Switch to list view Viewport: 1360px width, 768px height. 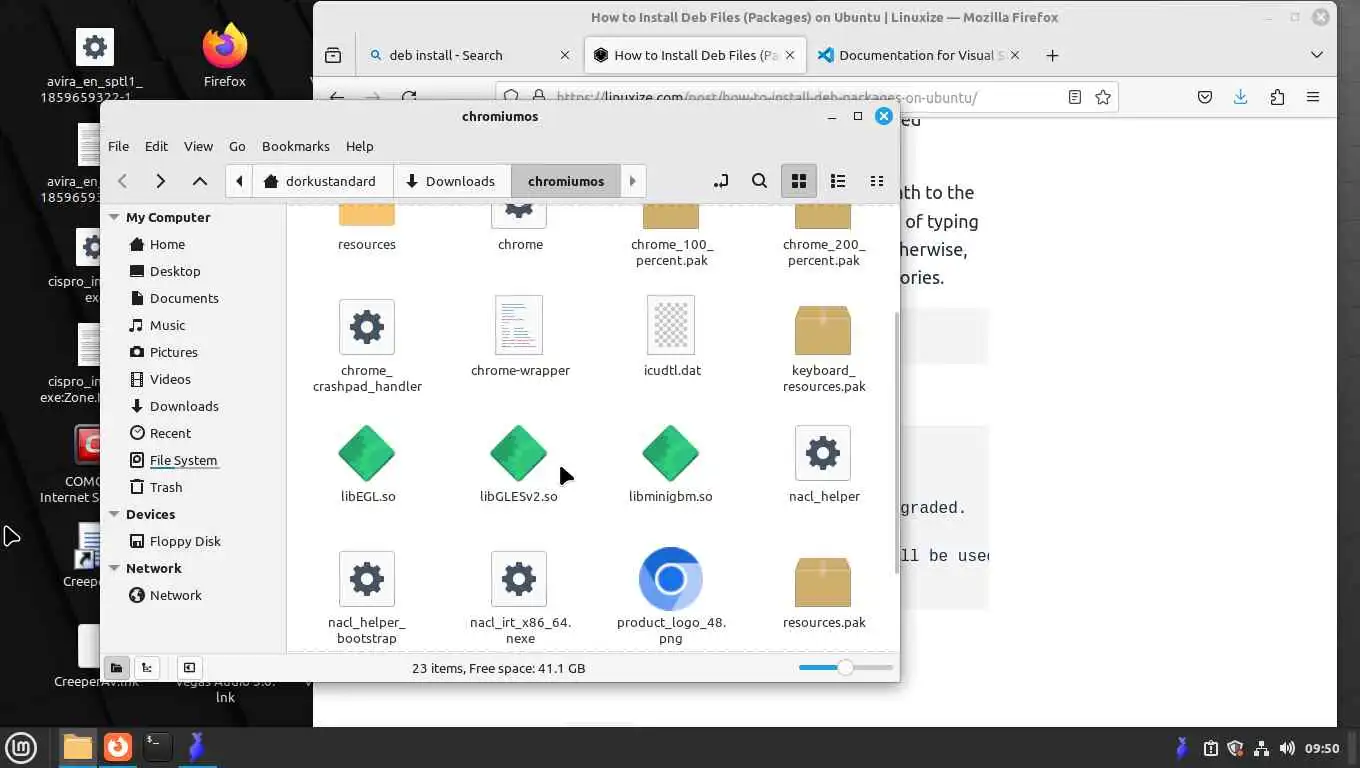point(838,181)
